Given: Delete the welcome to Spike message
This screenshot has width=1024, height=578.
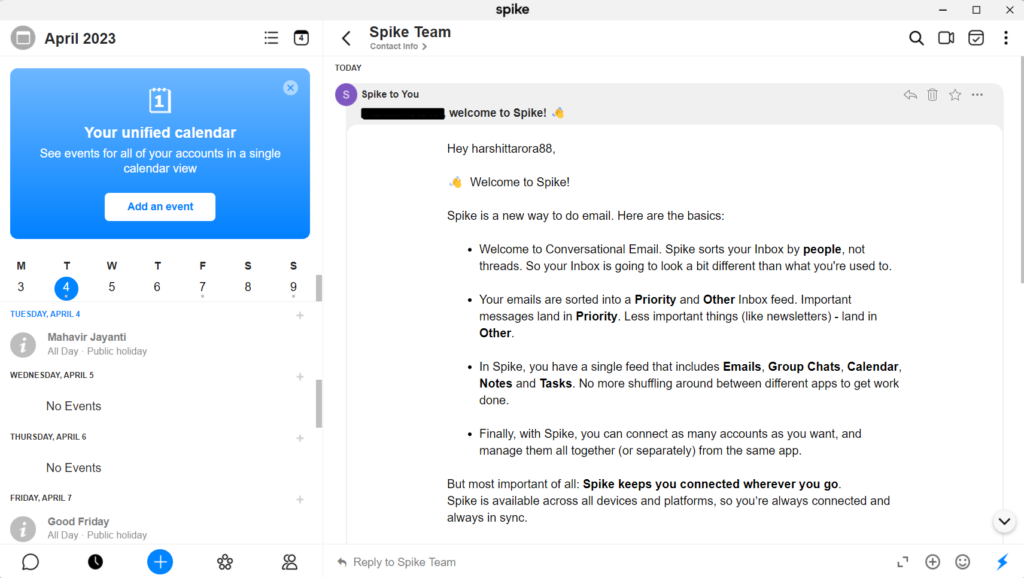Looking at the screenshot, I should pyautogui.click(x=933, y=95).
